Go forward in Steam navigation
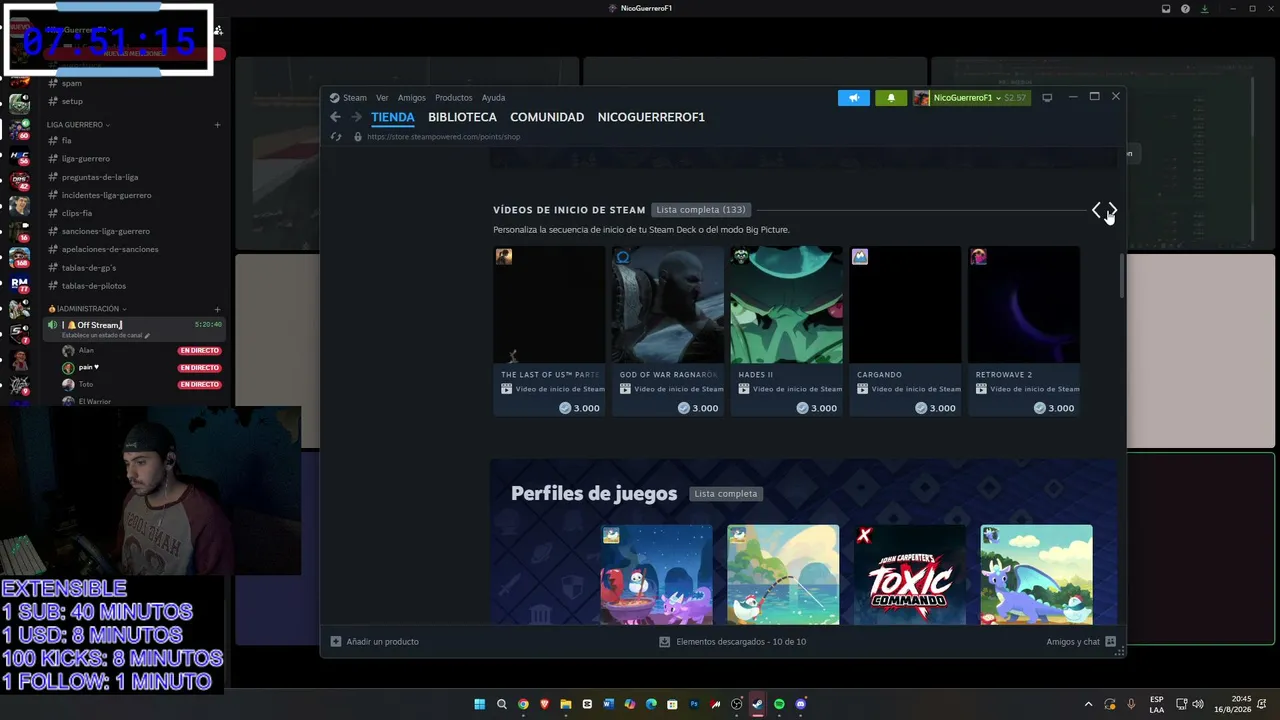 click(356, 117)
